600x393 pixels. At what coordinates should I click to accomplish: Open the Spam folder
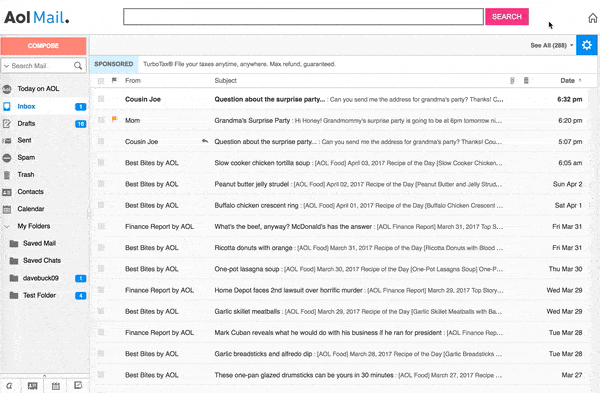(x=44, y=158)
